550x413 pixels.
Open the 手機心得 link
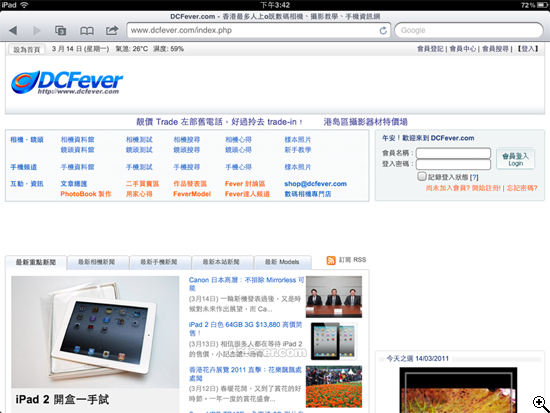click(238, 167)
